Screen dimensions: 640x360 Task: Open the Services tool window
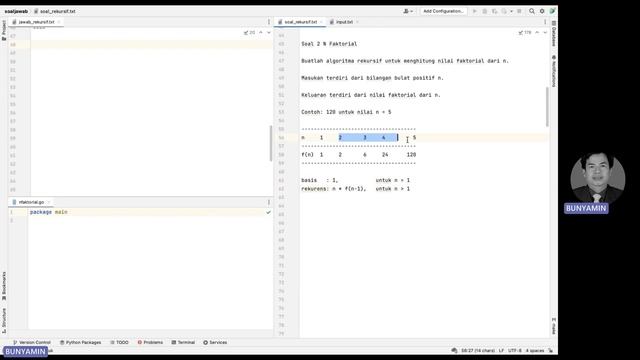(215, 342)
